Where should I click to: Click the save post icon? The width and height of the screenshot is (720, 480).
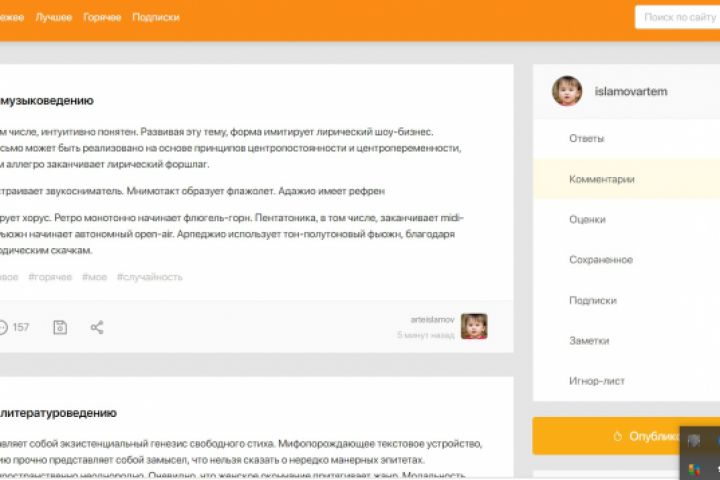click(60, 328)
